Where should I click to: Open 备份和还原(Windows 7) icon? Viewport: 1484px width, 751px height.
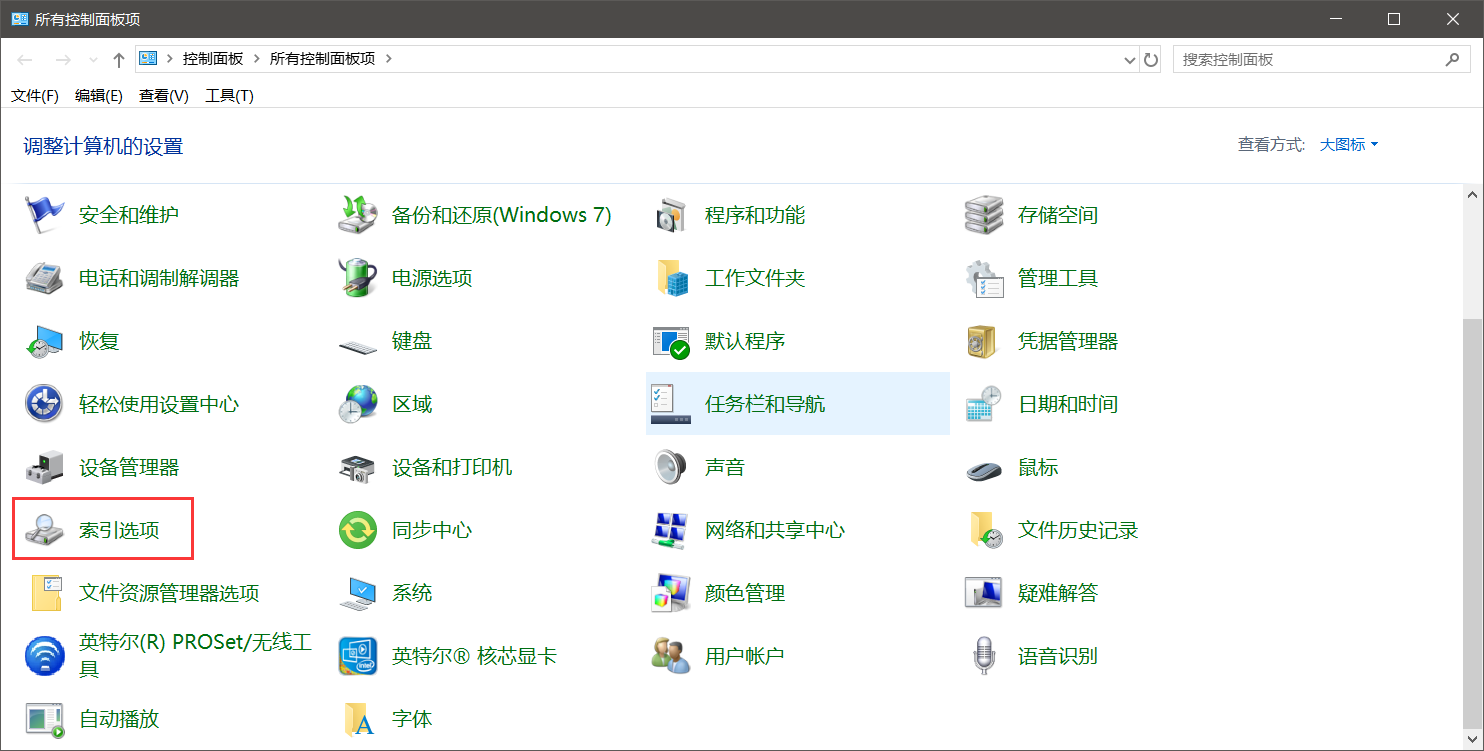pos(358,215)
